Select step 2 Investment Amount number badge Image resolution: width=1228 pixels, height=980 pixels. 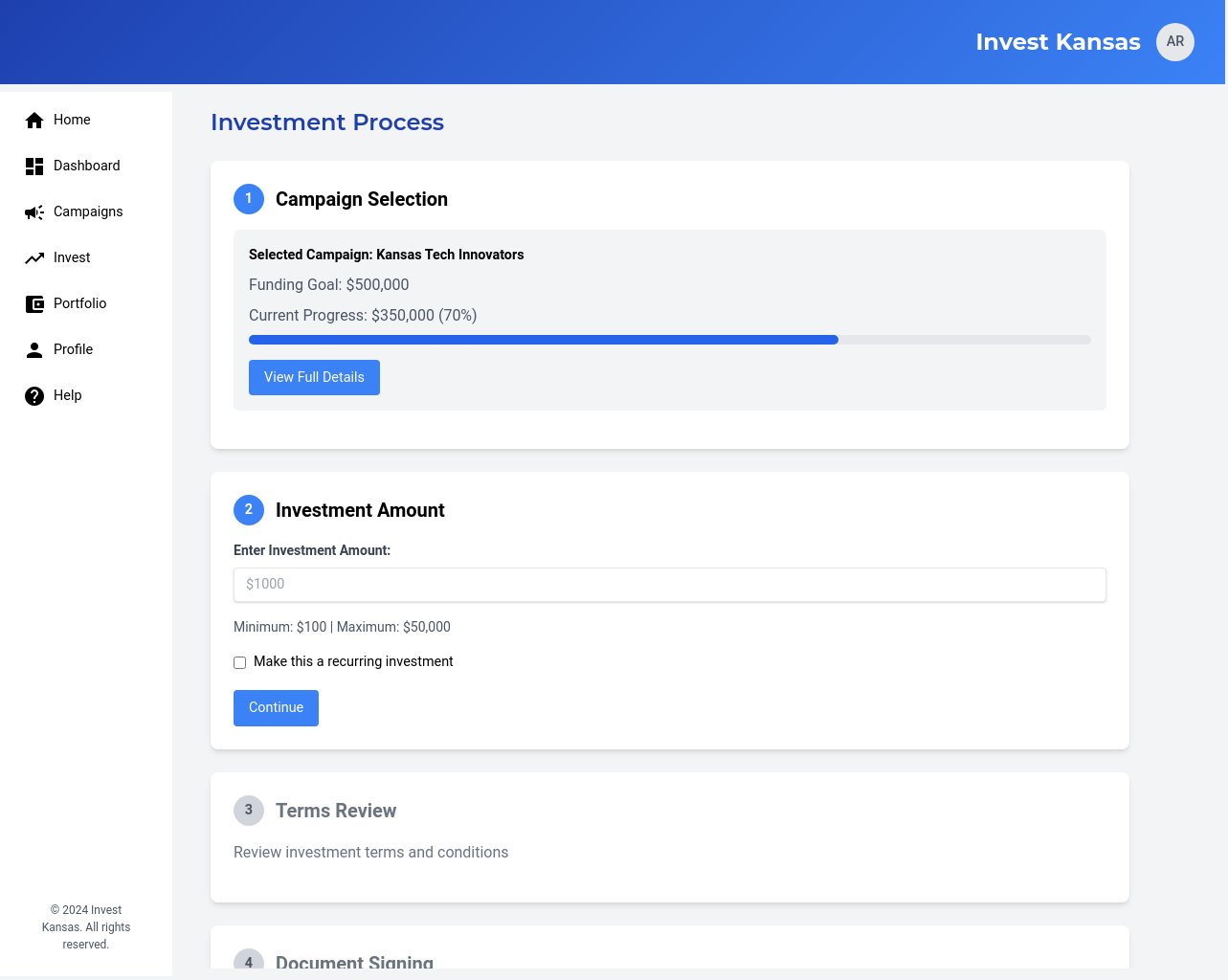pos(249,510)
